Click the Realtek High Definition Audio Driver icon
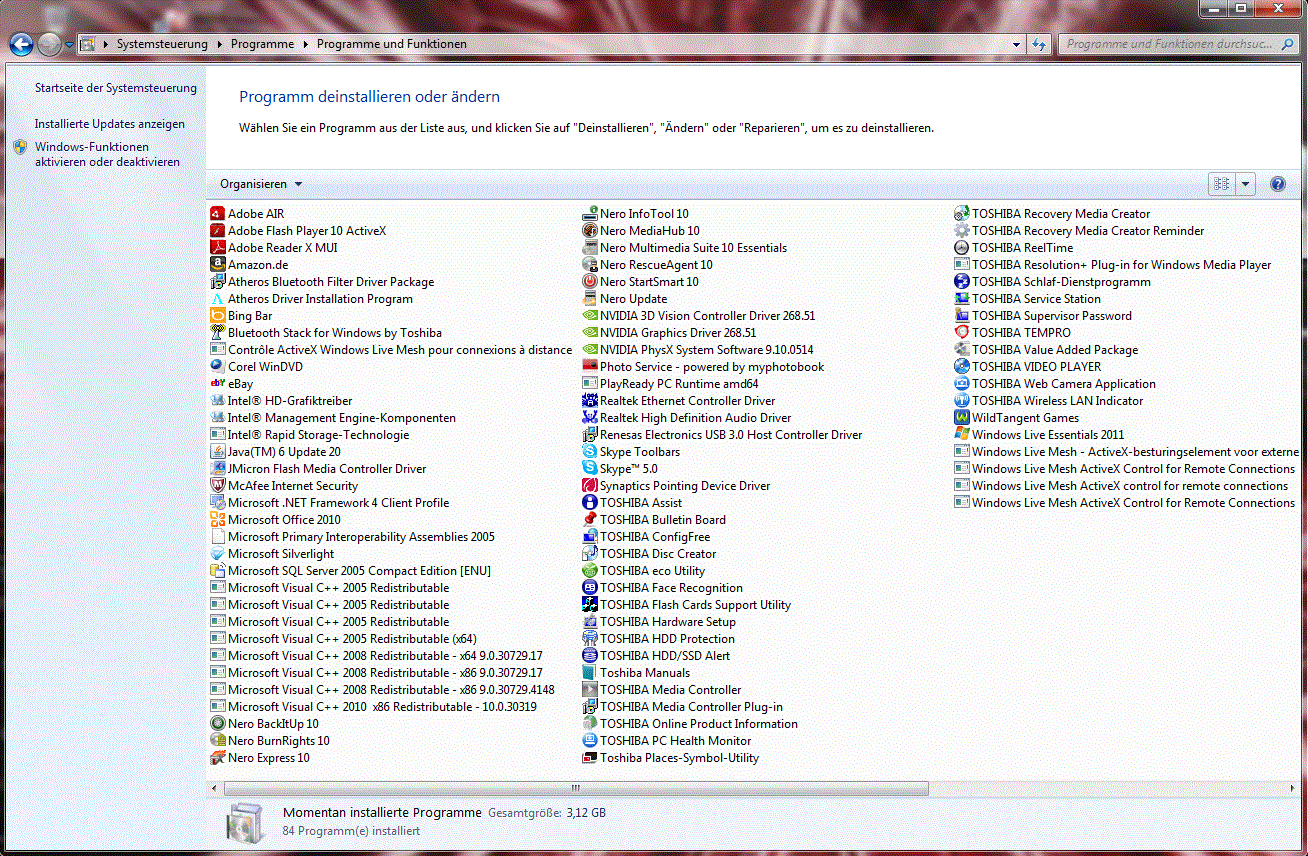 coord(591,418)
